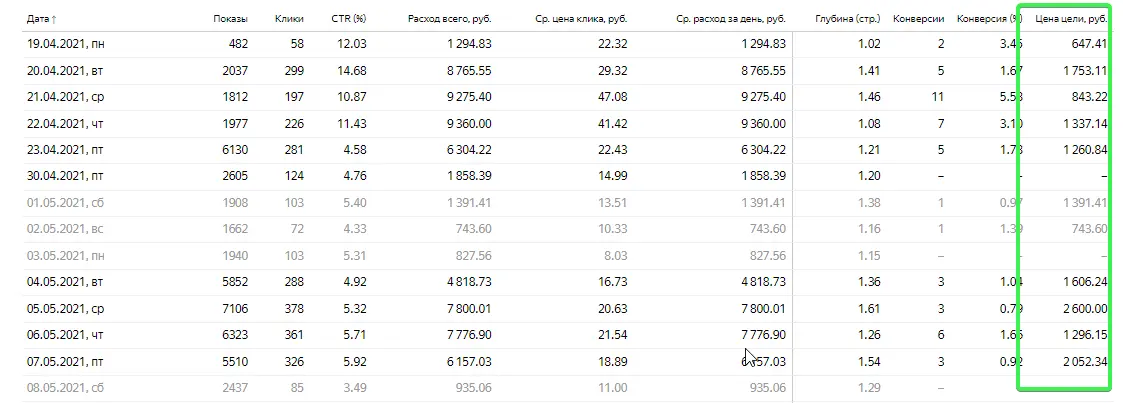Click the CTR (%) column header
Image resolution: width=1123 pixels, height=403 pixels.
click(x=348, y=19)
